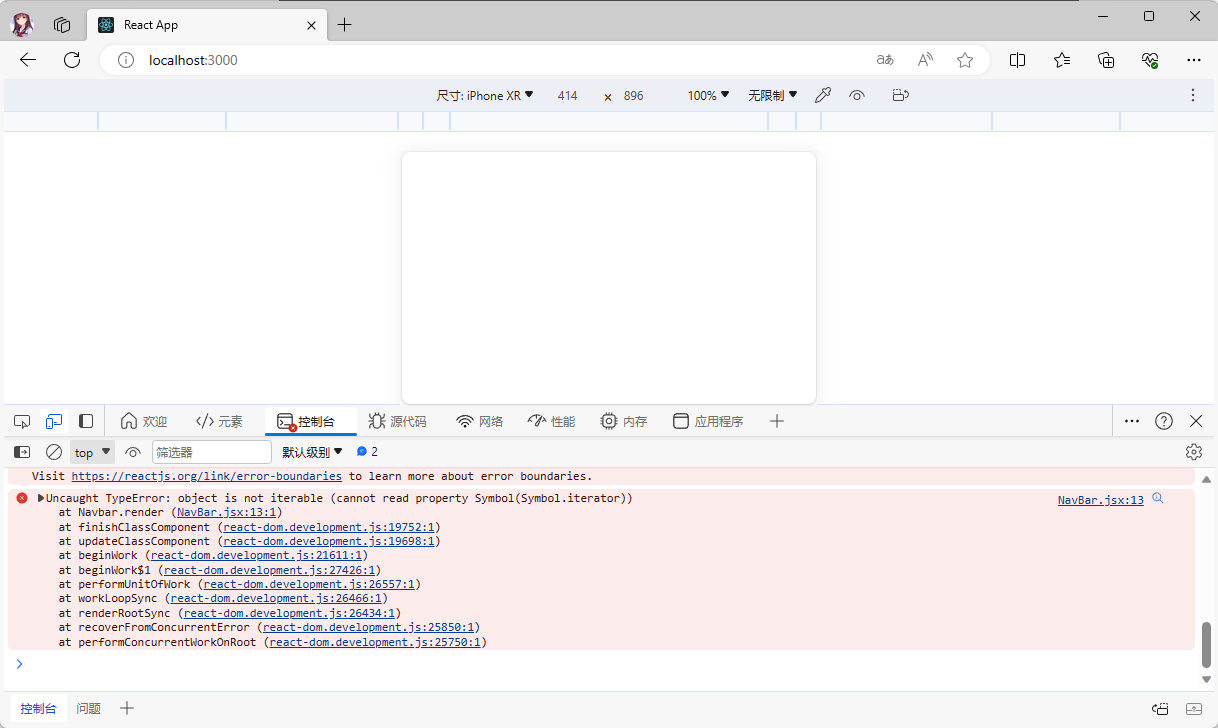Screen dimensions: 1218x728
Task: Open the iPhone XR device size dropdown
Action: [x=485, y=95]
